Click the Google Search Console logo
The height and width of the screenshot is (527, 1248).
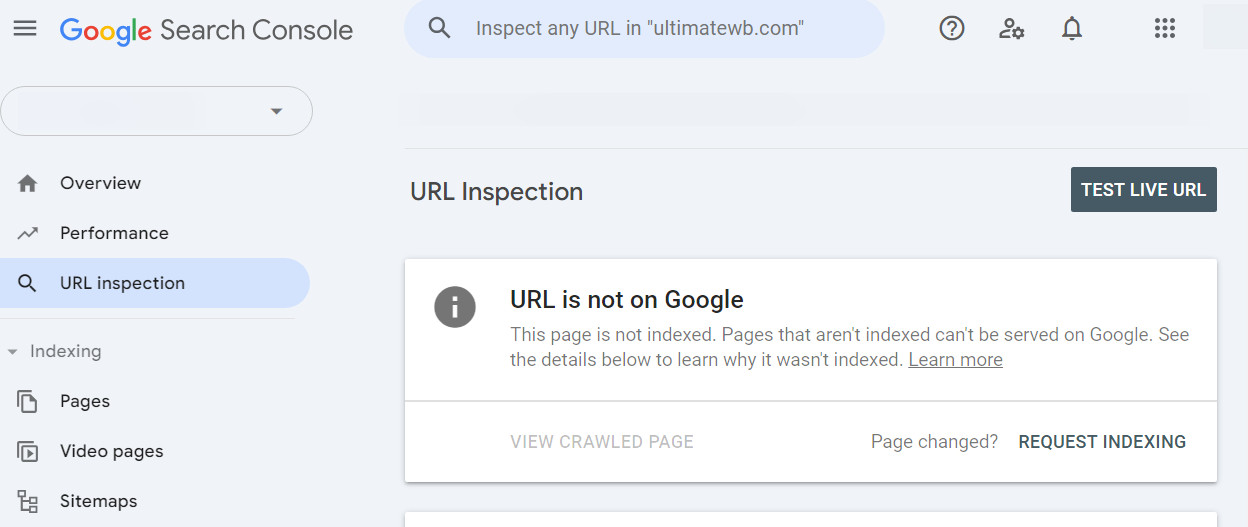pyautogui.click(x=206, y=30)
